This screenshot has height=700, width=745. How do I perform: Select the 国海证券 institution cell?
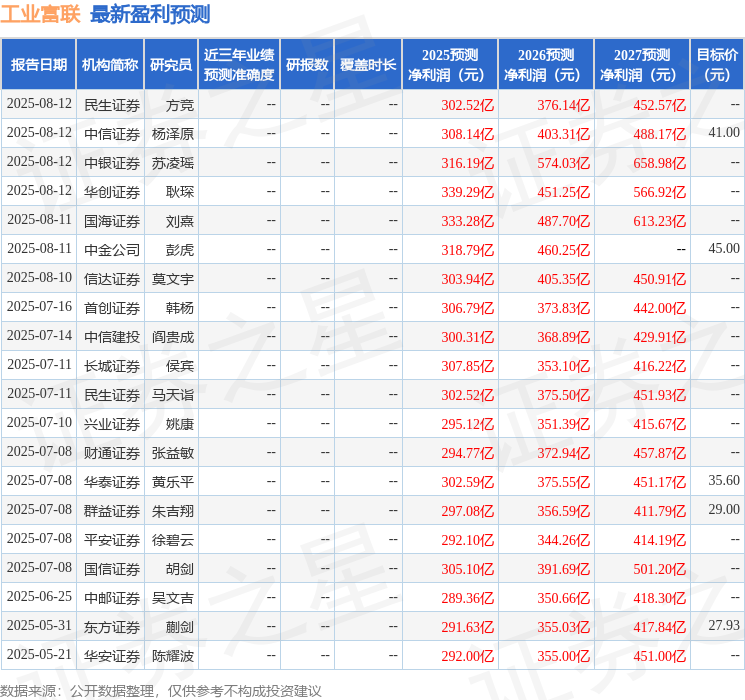pyautogui.click(x=112, y=221)
